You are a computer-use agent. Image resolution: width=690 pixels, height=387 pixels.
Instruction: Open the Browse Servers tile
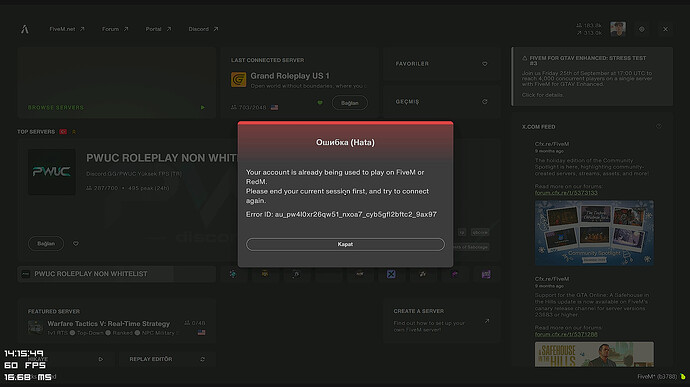[x=117, y=83]
